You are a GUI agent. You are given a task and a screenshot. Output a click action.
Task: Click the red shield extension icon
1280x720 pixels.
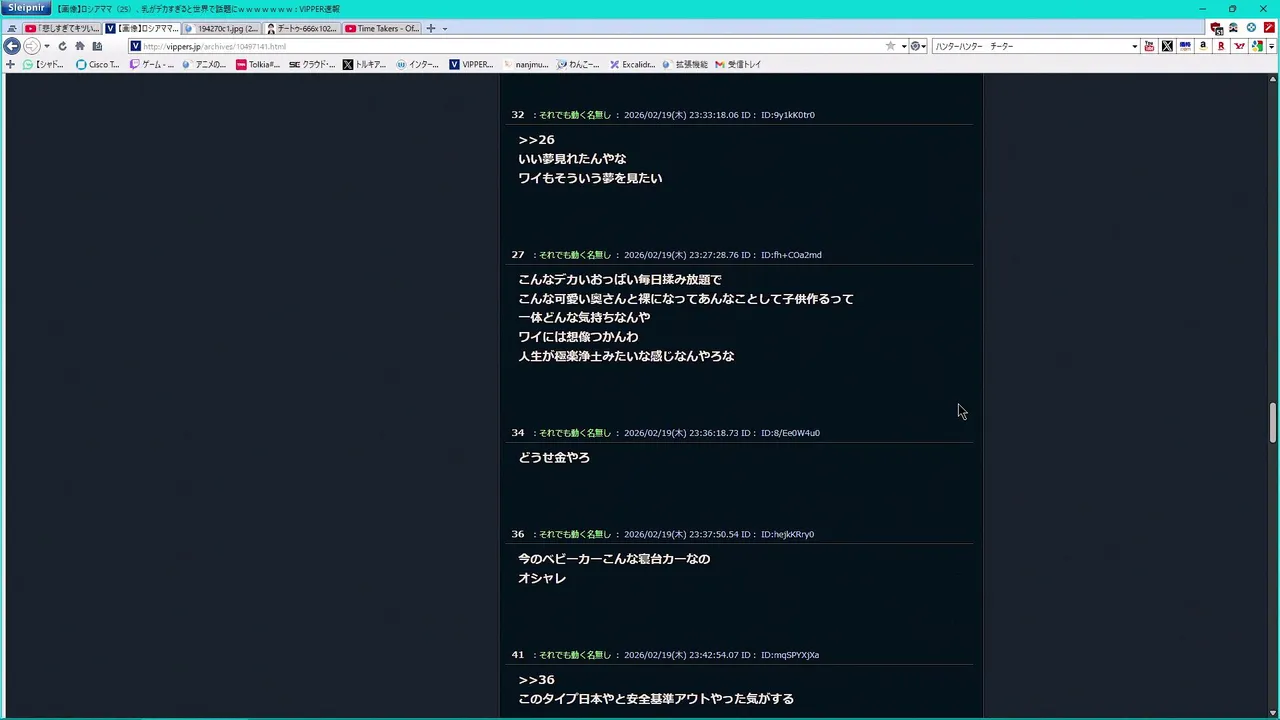(1216, 28)
